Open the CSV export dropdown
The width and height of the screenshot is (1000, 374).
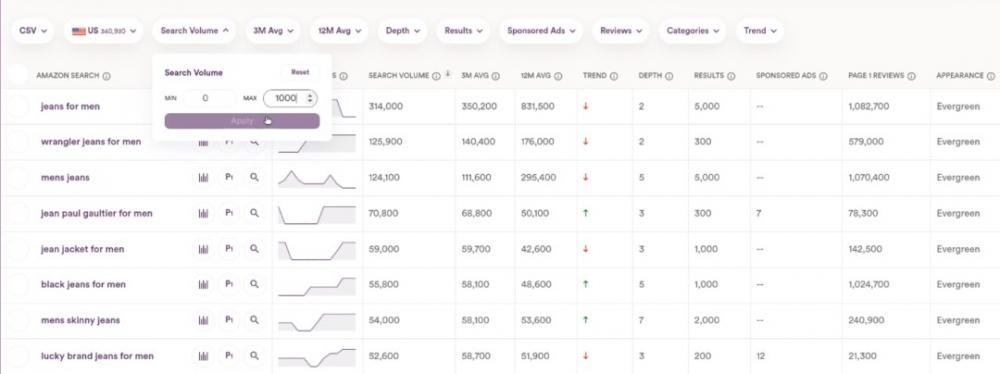click(33, 31)
